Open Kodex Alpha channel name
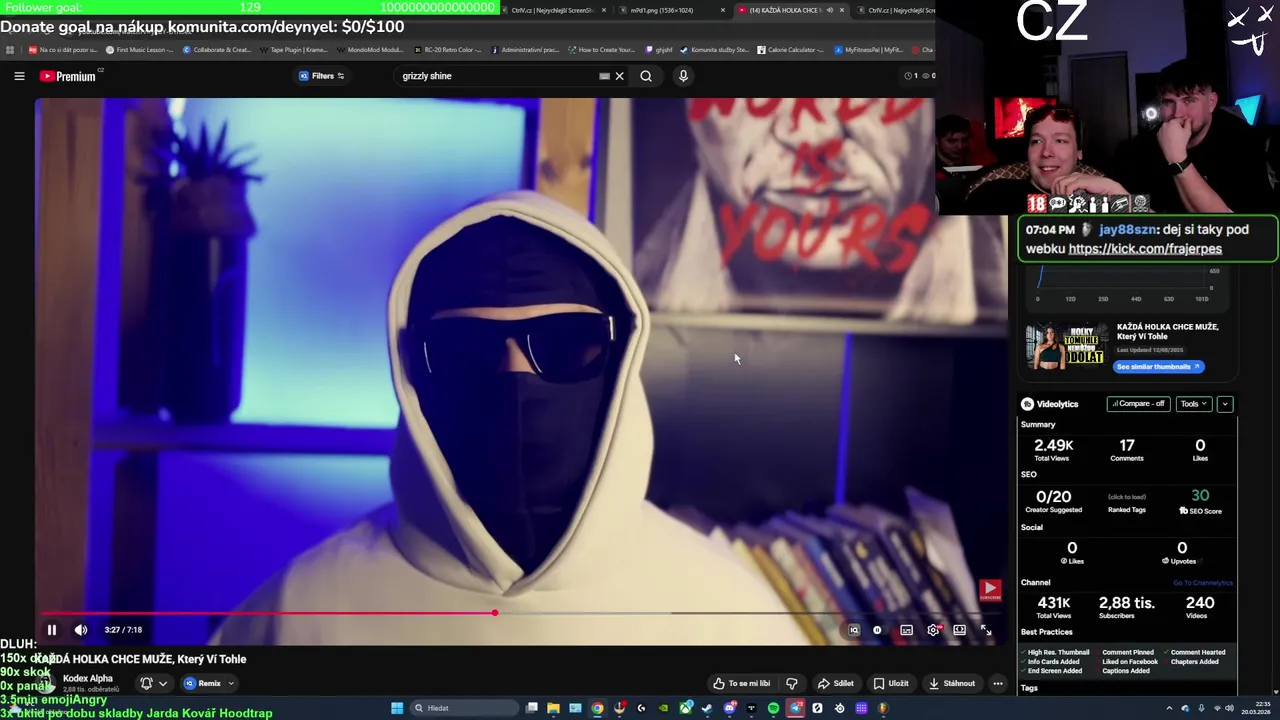The width and height of the screenshot is (1280, 720). (88, 678)
